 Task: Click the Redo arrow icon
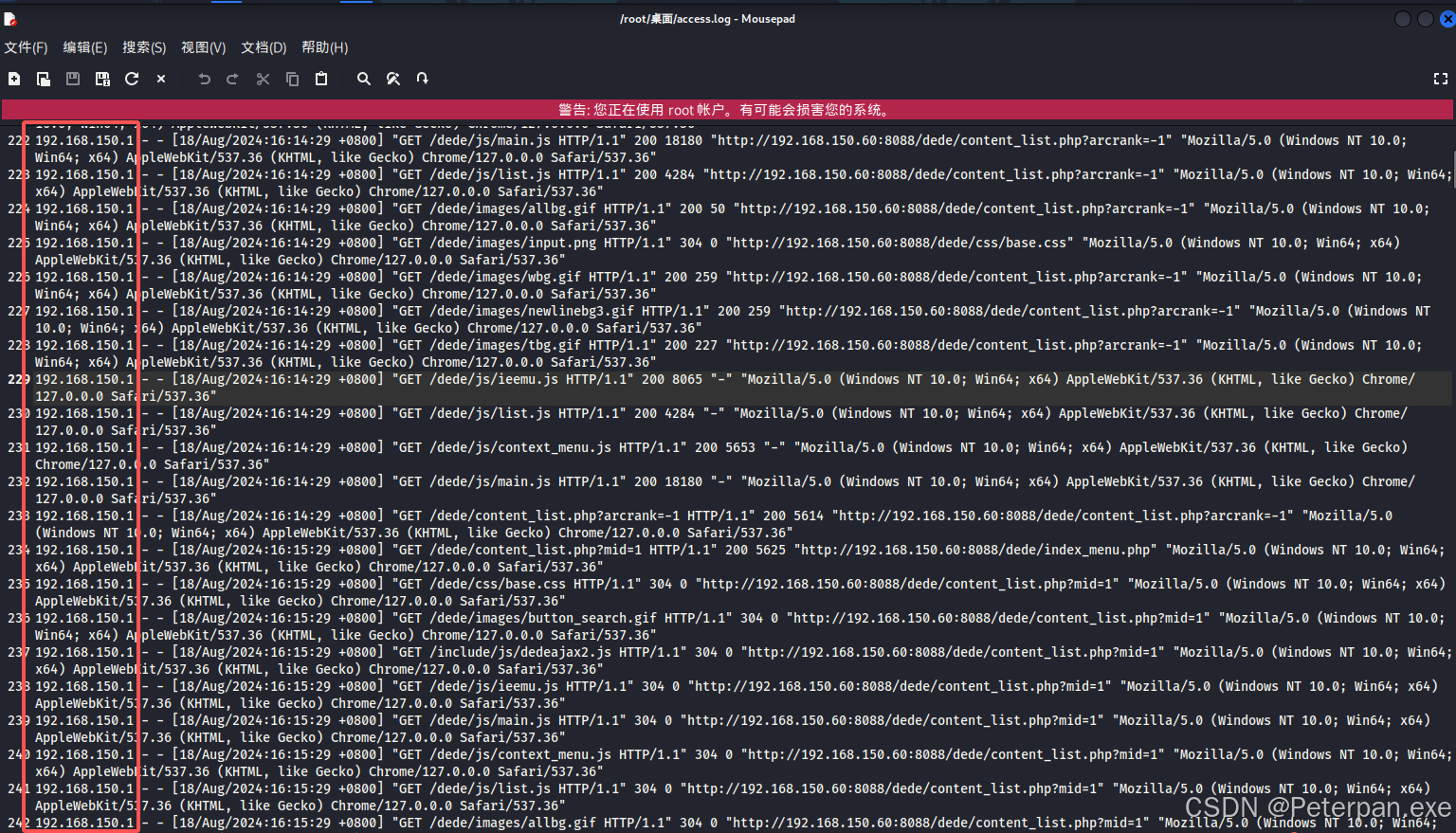pyautogui.click(x=232, y=80)
